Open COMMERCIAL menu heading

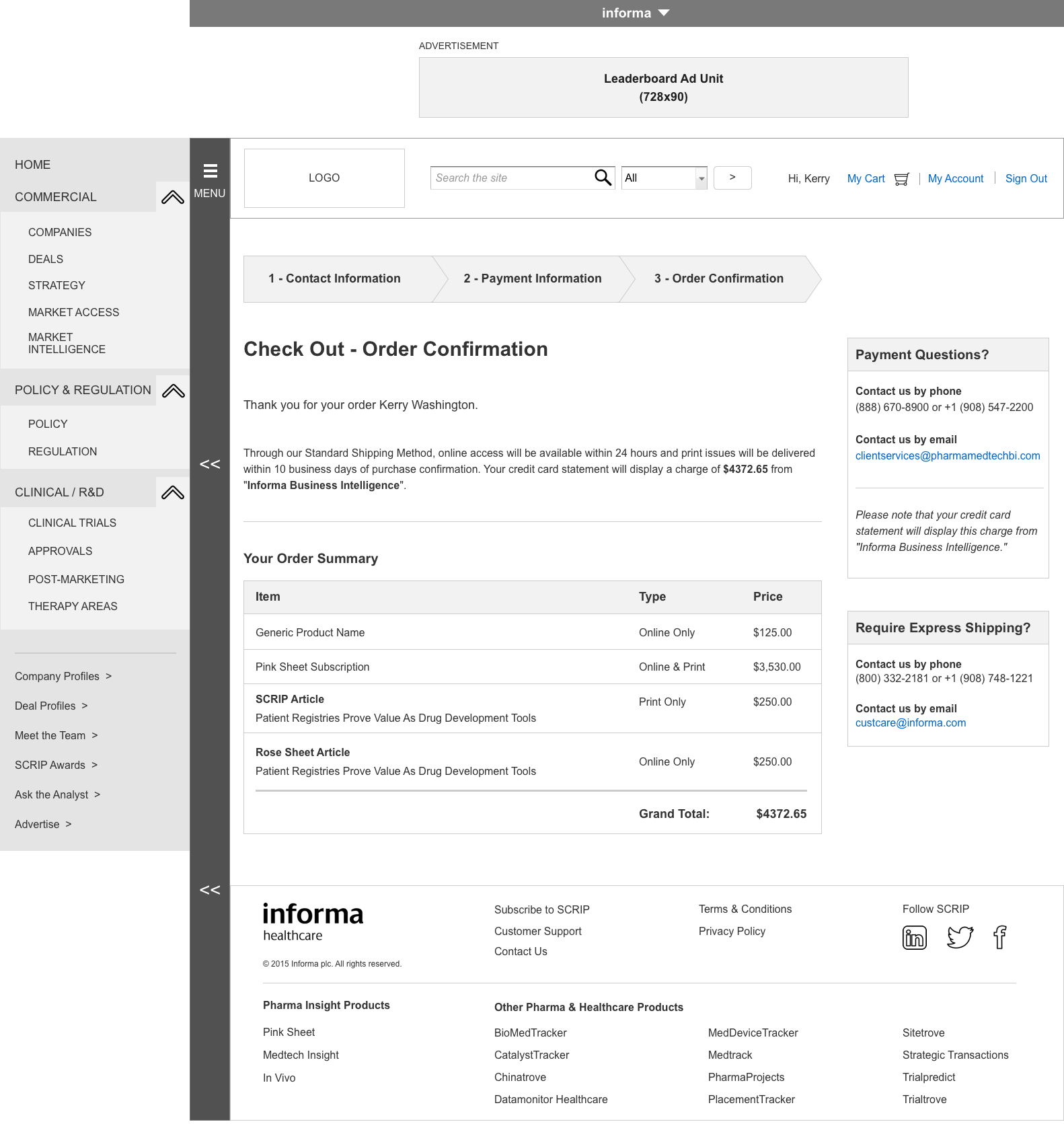(x=56, y=197)
